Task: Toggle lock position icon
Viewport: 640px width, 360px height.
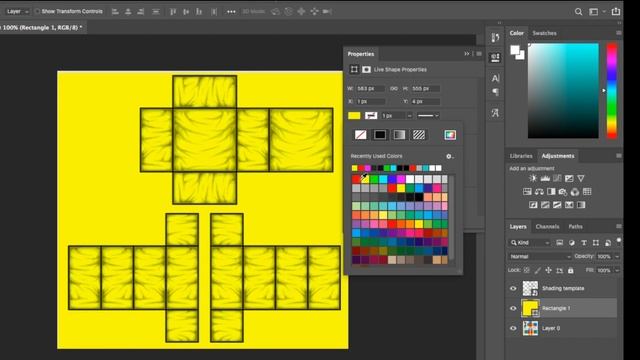Action: pyautogui.click(x=549, y=270)
